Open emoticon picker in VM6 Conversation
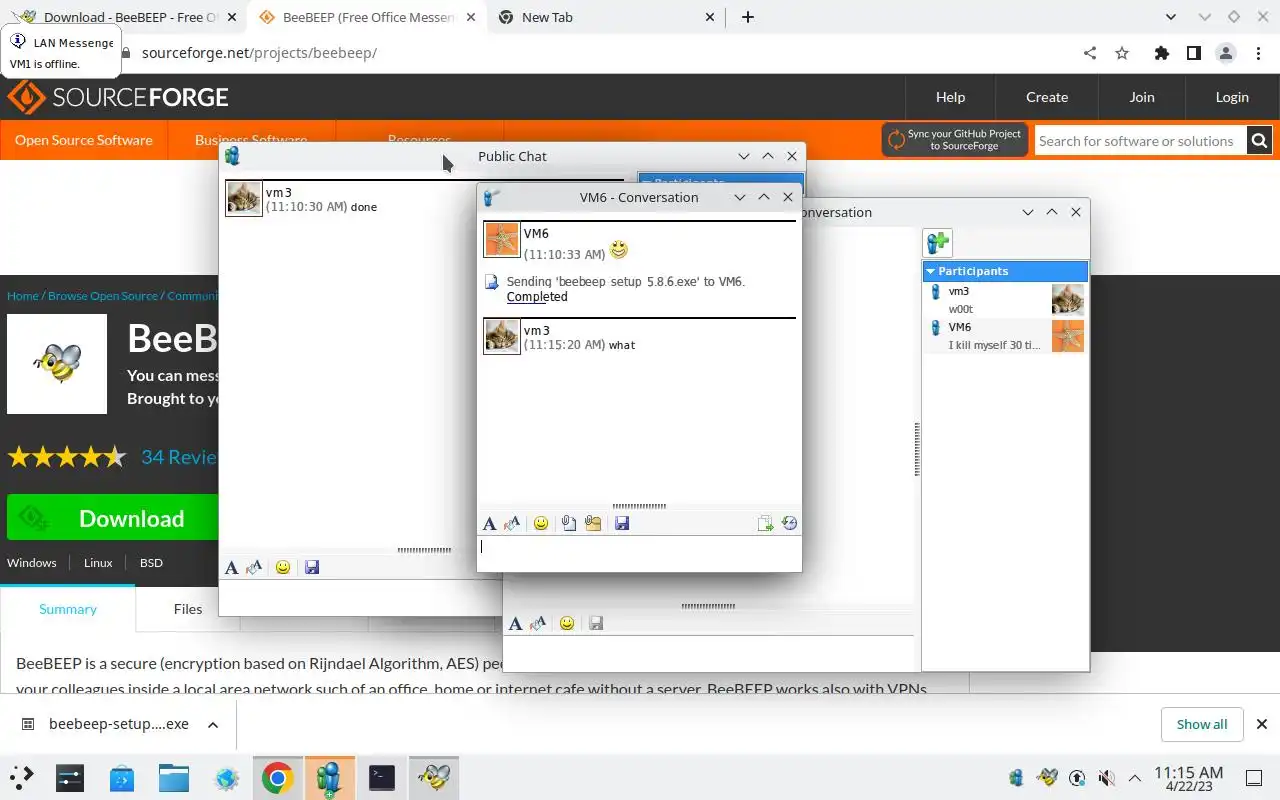The width and height of the screenshot is (1280, 800). [541, 523]
